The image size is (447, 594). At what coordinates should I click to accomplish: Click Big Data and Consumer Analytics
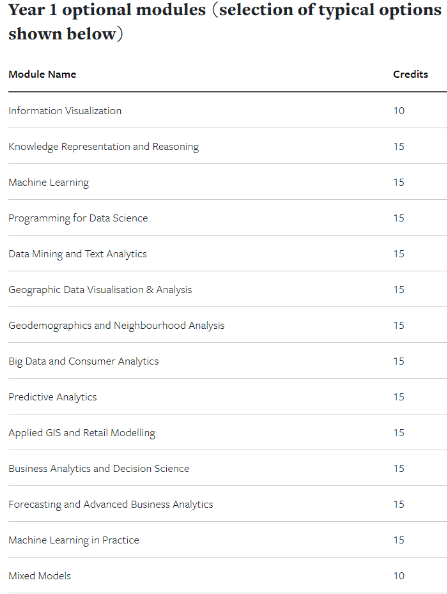point(83,361)
